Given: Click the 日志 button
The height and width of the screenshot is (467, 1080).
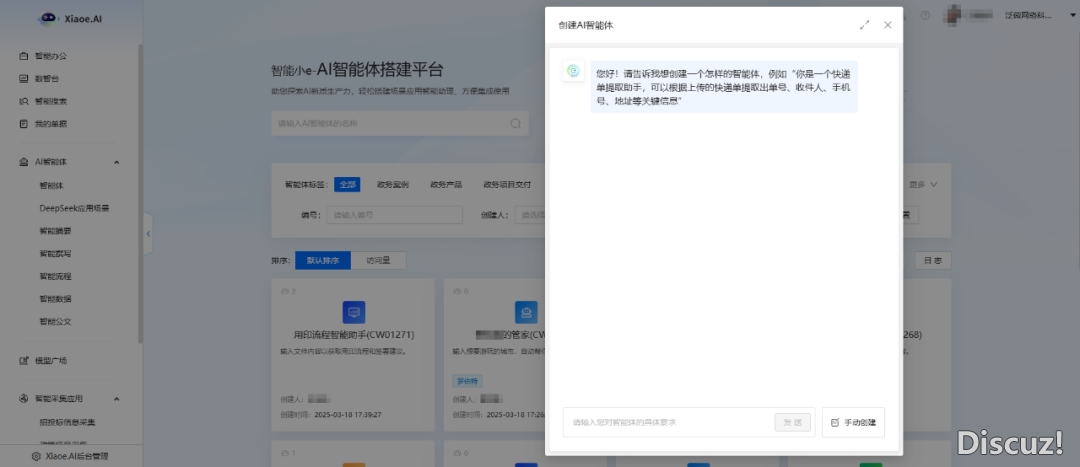Looking at the screenshot, I should (933, 260).
